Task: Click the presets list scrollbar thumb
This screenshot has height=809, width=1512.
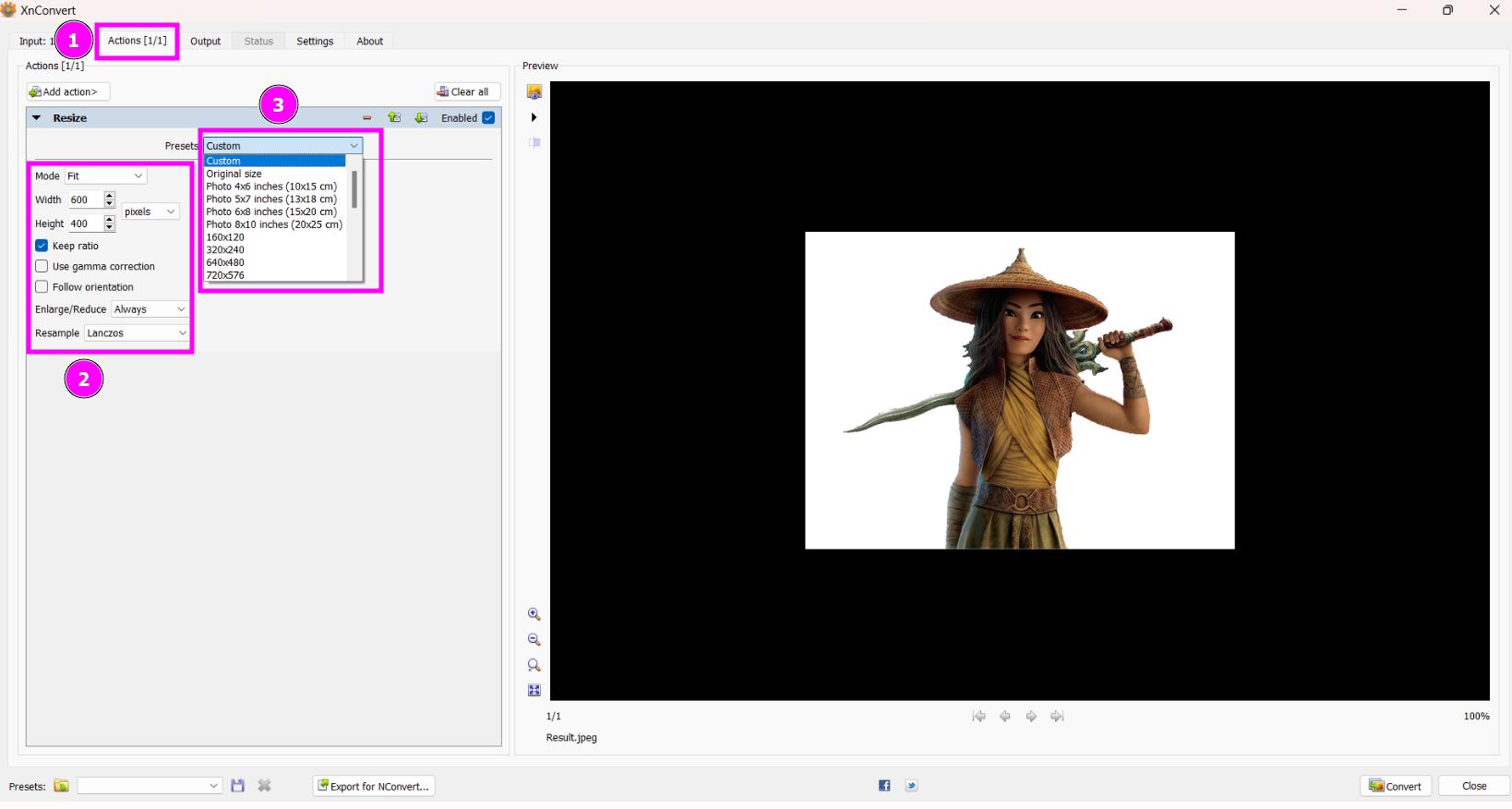Action: pos(354,189)
